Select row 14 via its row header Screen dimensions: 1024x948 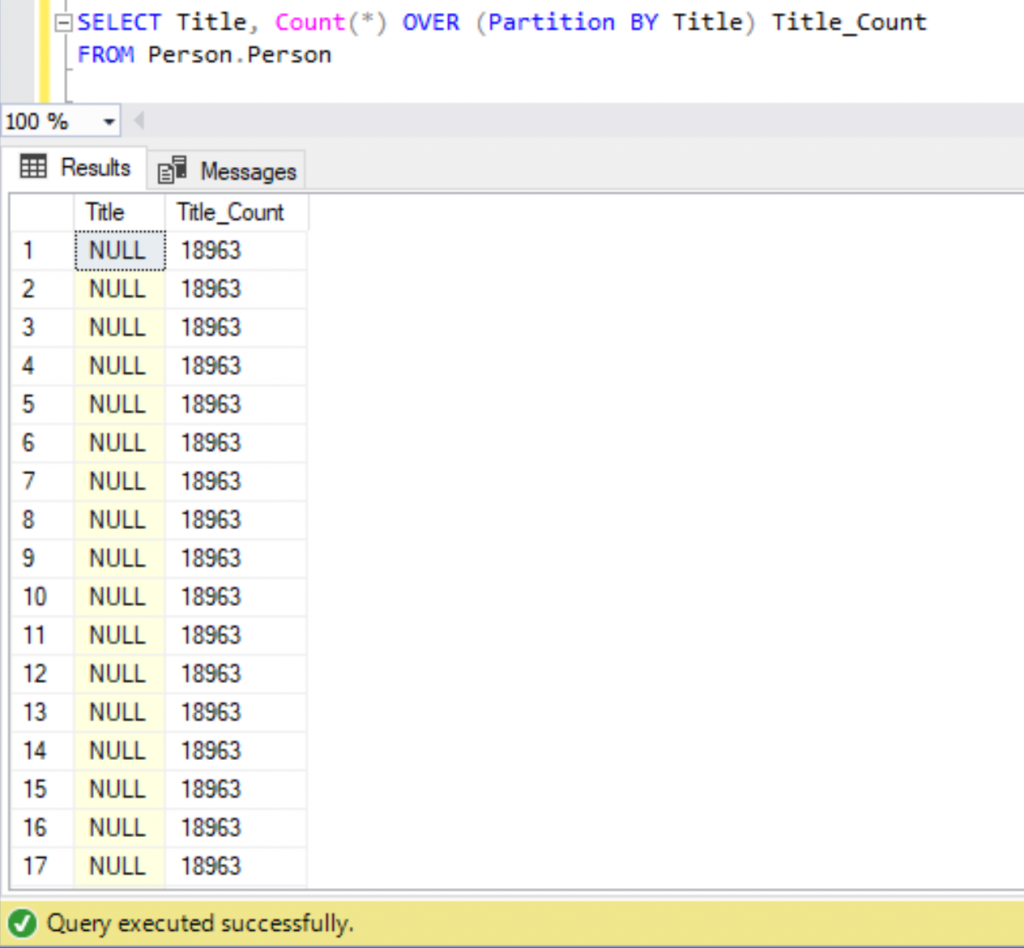[x=42, y=750]
